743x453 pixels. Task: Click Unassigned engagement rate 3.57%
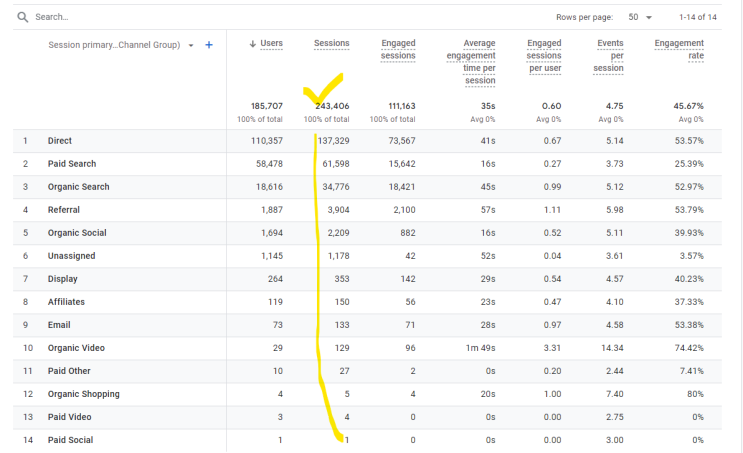click(x=692, y=256)
